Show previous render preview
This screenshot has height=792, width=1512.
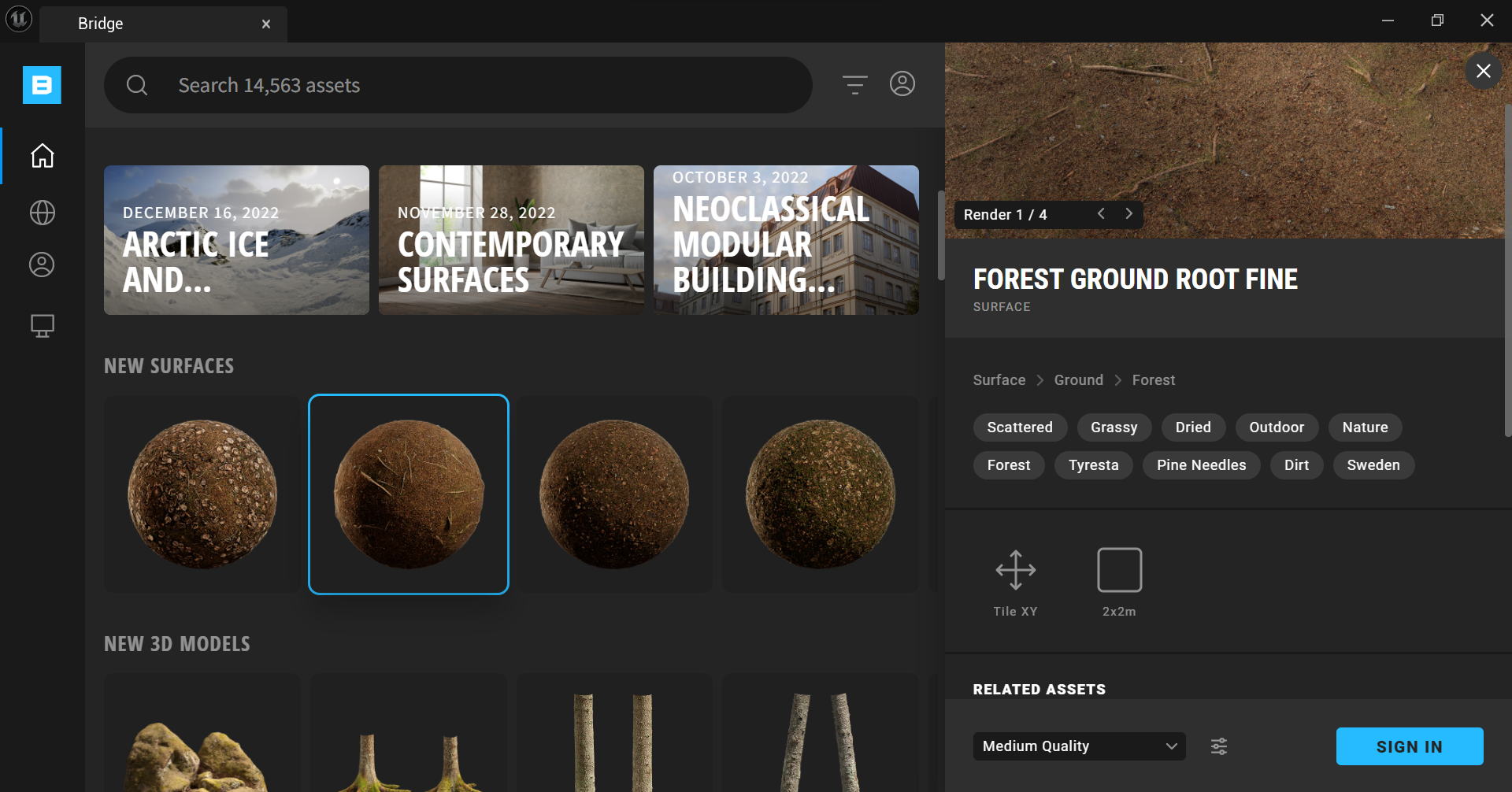[1101, 214]
